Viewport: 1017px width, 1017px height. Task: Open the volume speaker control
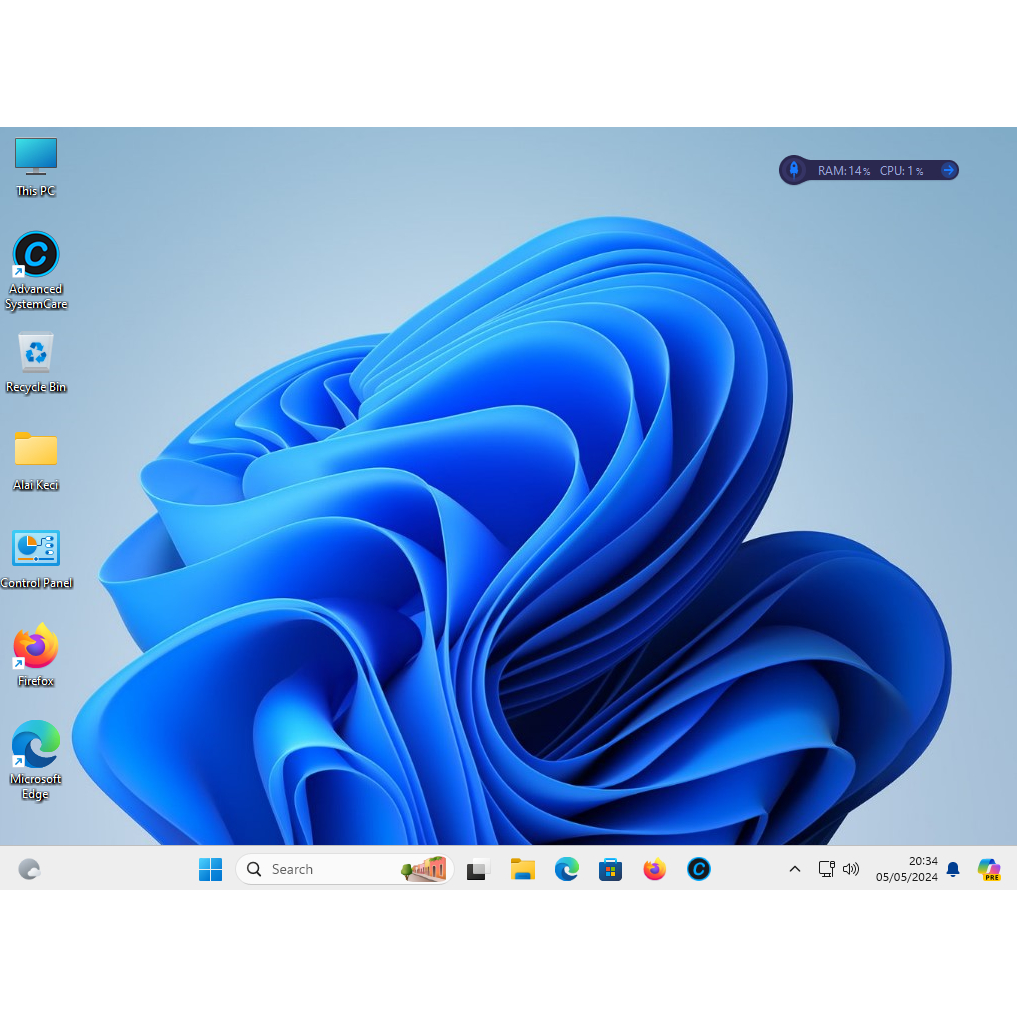click(x=851, y=870)
